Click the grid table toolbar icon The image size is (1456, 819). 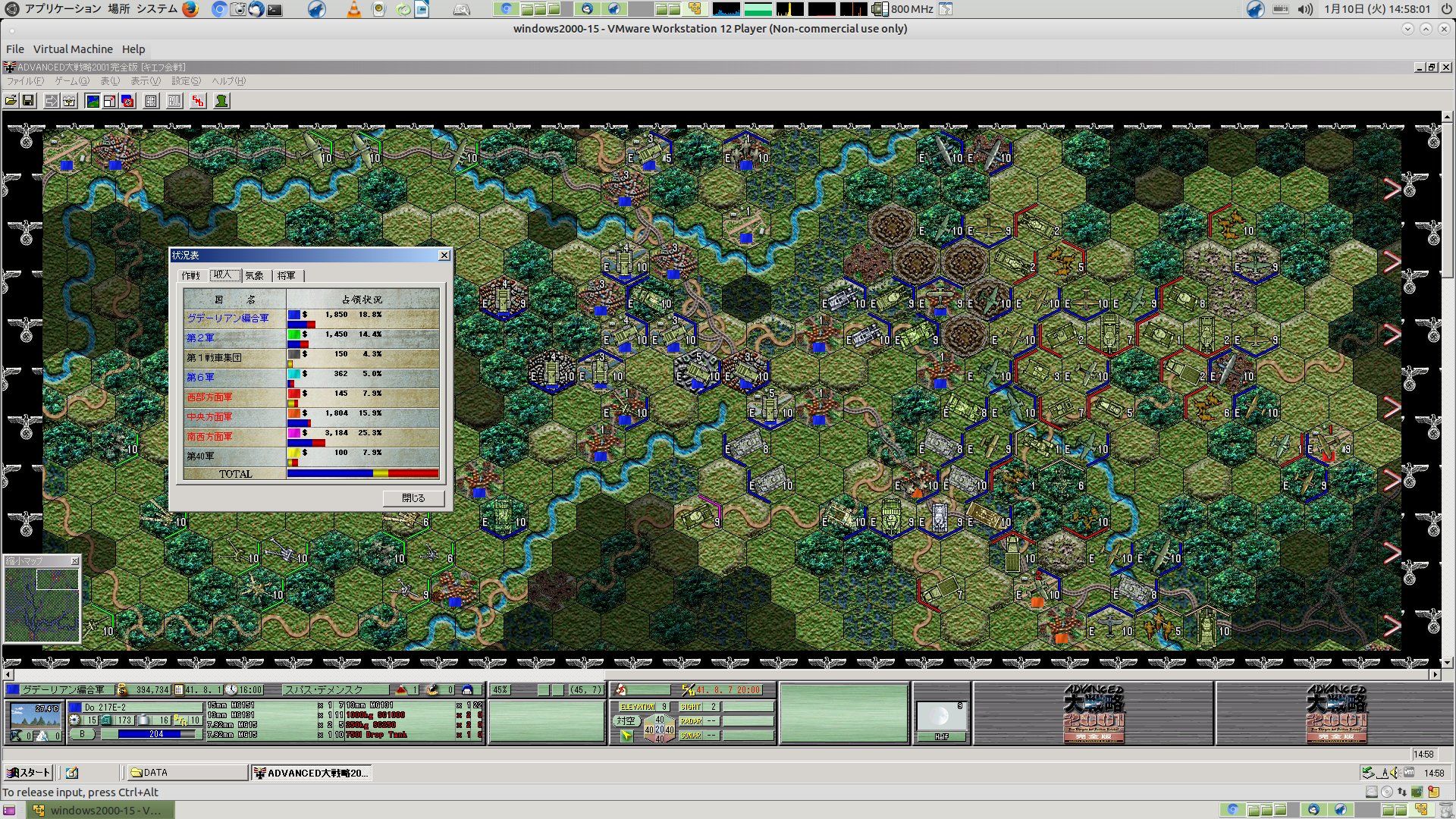[x=151, y=101]
